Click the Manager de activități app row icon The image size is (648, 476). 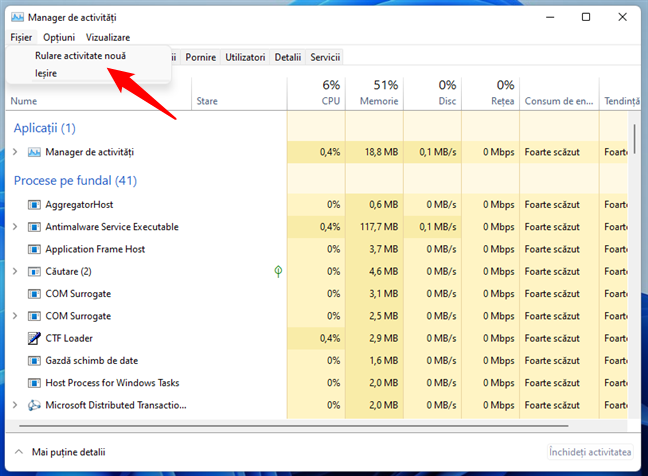(x=34, y=152)
